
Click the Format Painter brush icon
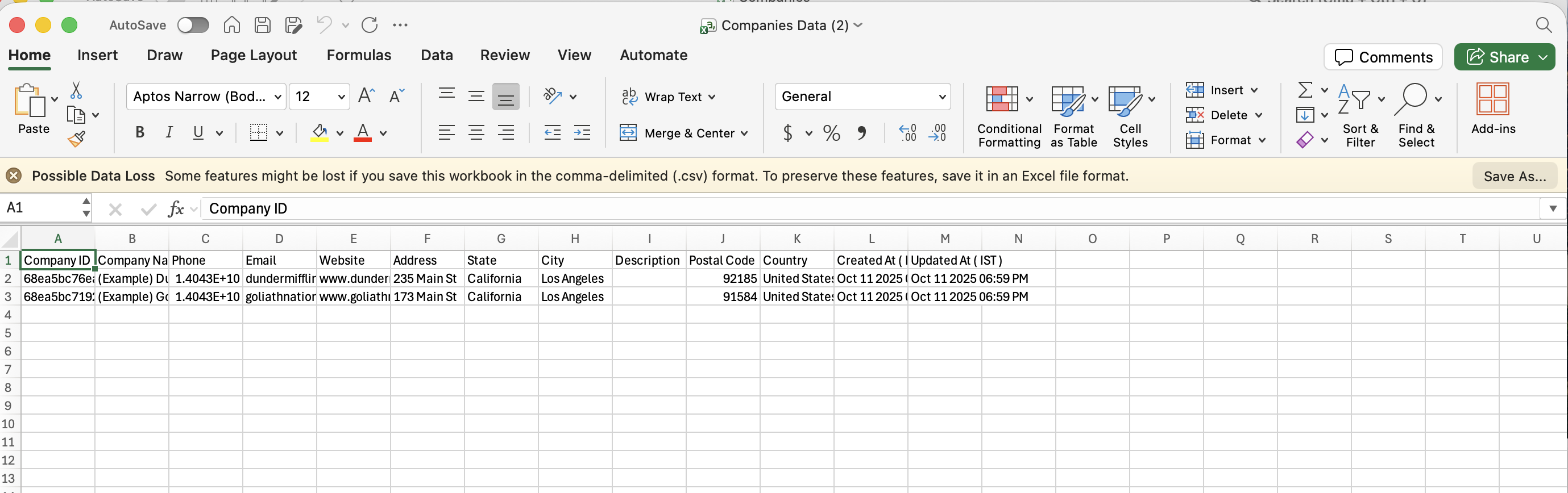point(76,139)
